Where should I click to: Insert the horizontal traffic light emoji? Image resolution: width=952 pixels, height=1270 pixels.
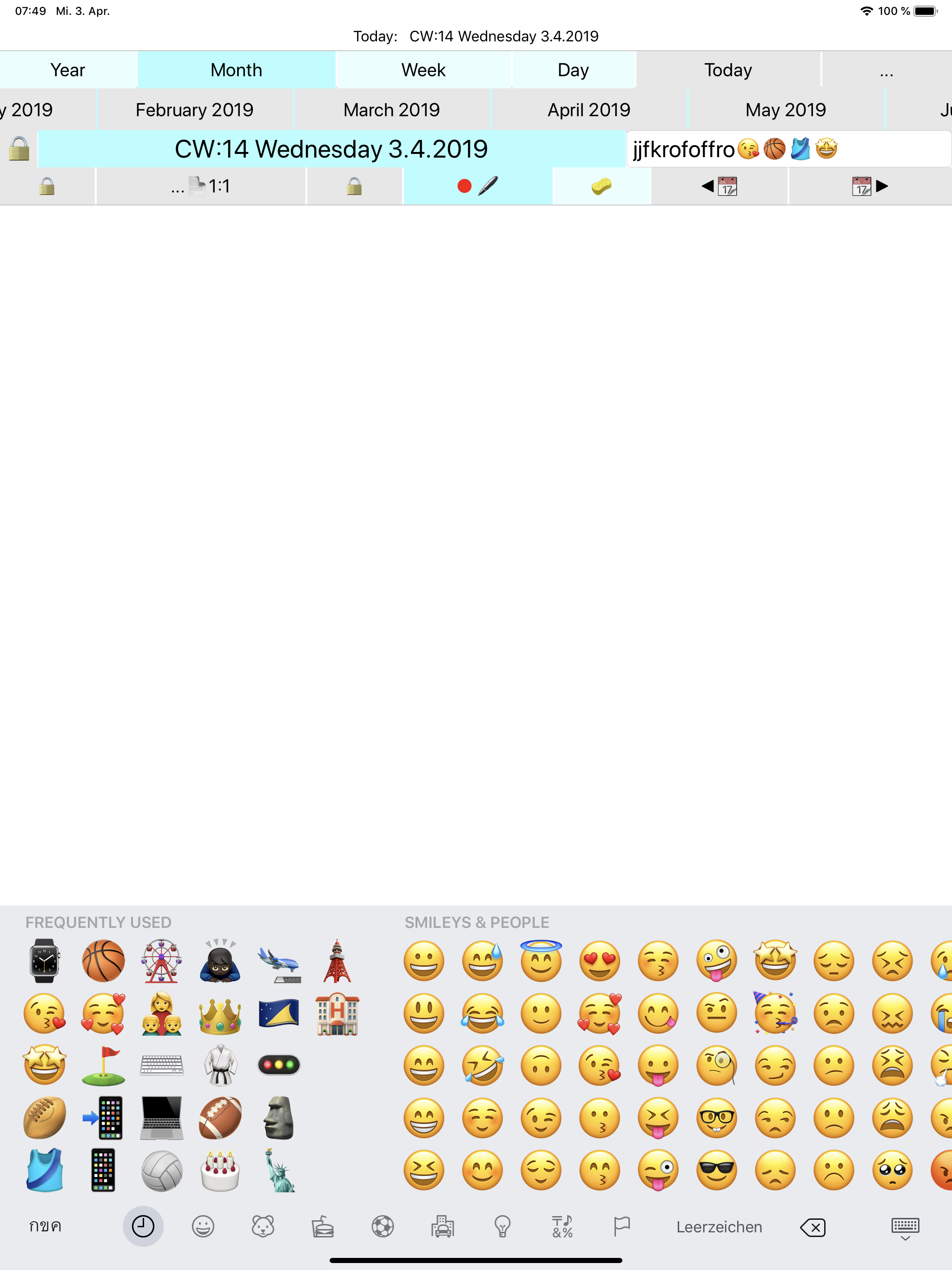(x=279, y=1065)
